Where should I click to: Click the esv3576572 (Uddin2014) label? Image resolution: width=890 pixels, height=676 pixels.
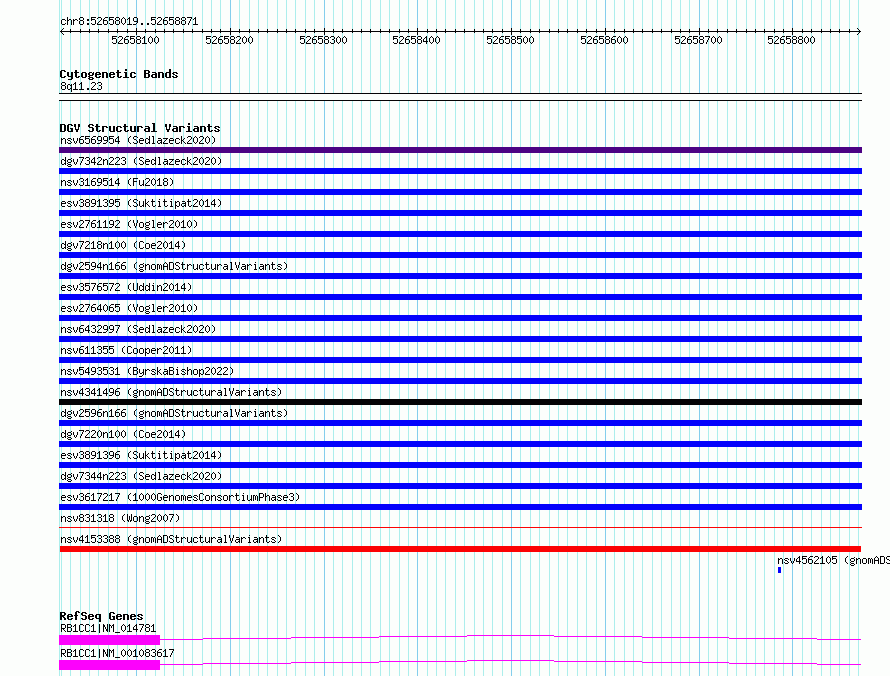pos(126,287)
